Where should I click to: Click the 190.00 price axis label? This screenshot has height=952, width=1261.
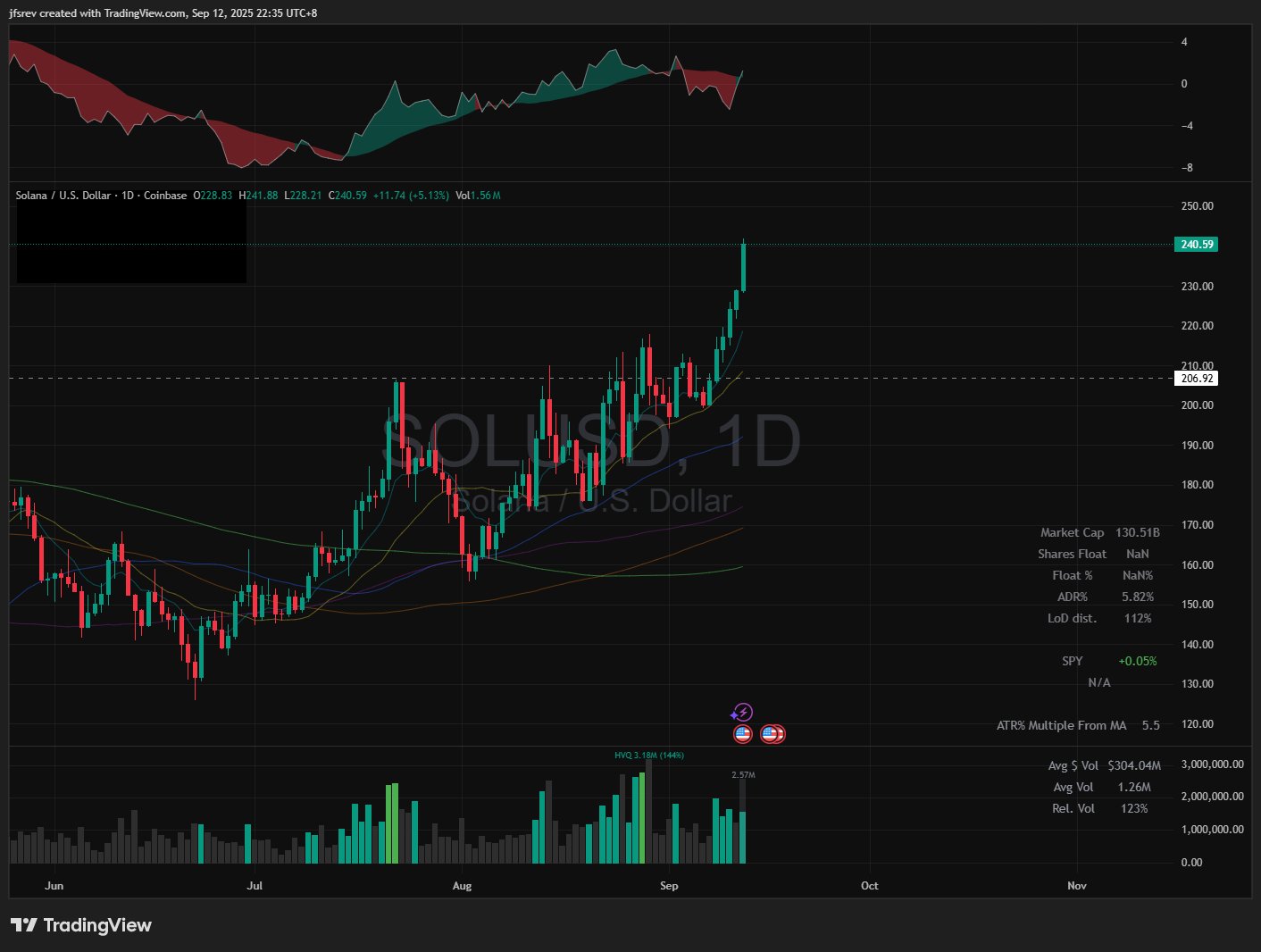pyautogui.click(x=1197, y=446)
